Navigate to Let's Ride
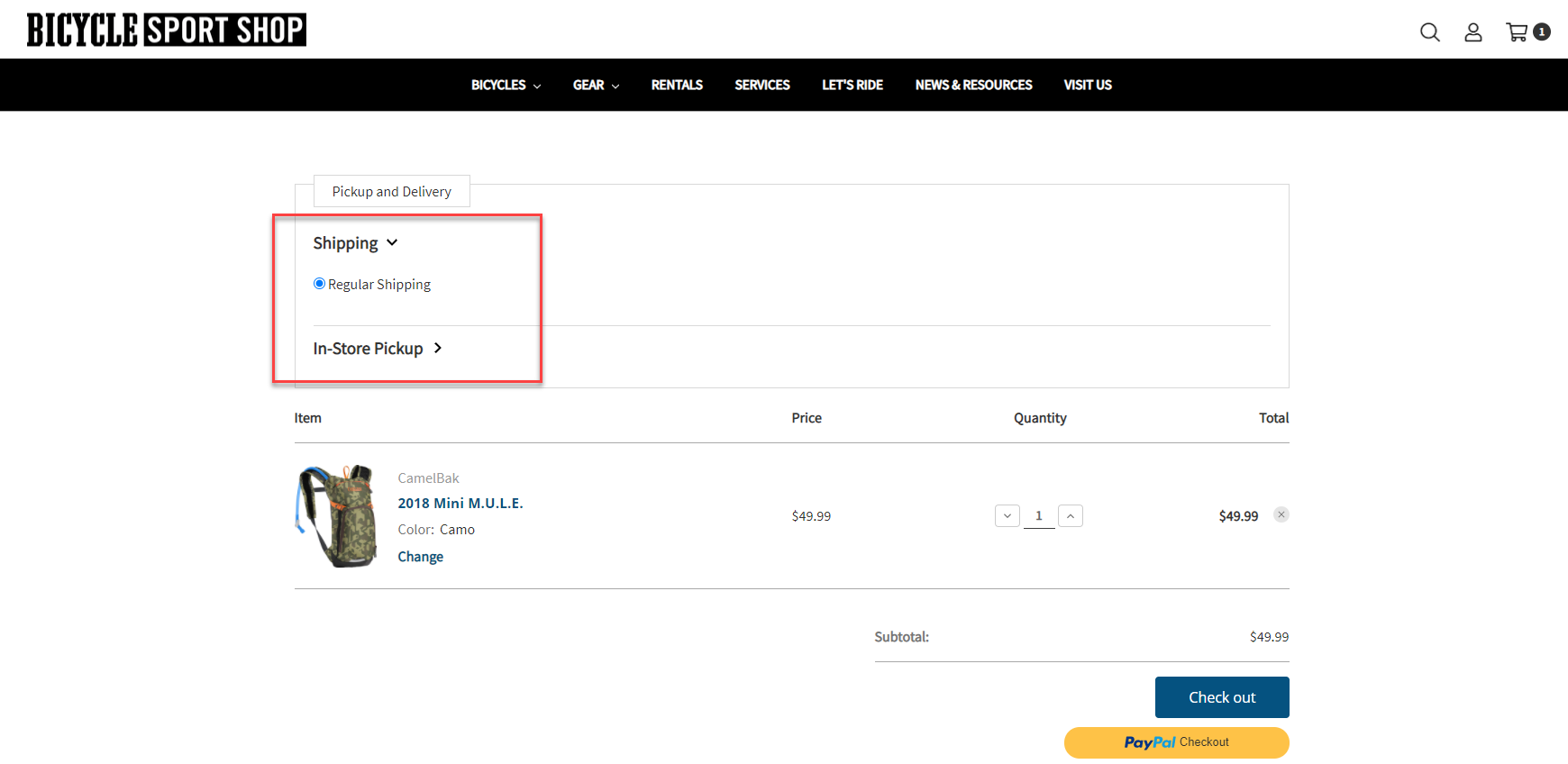Viewport: 1568px width, 764px height. tap(852, 85)
